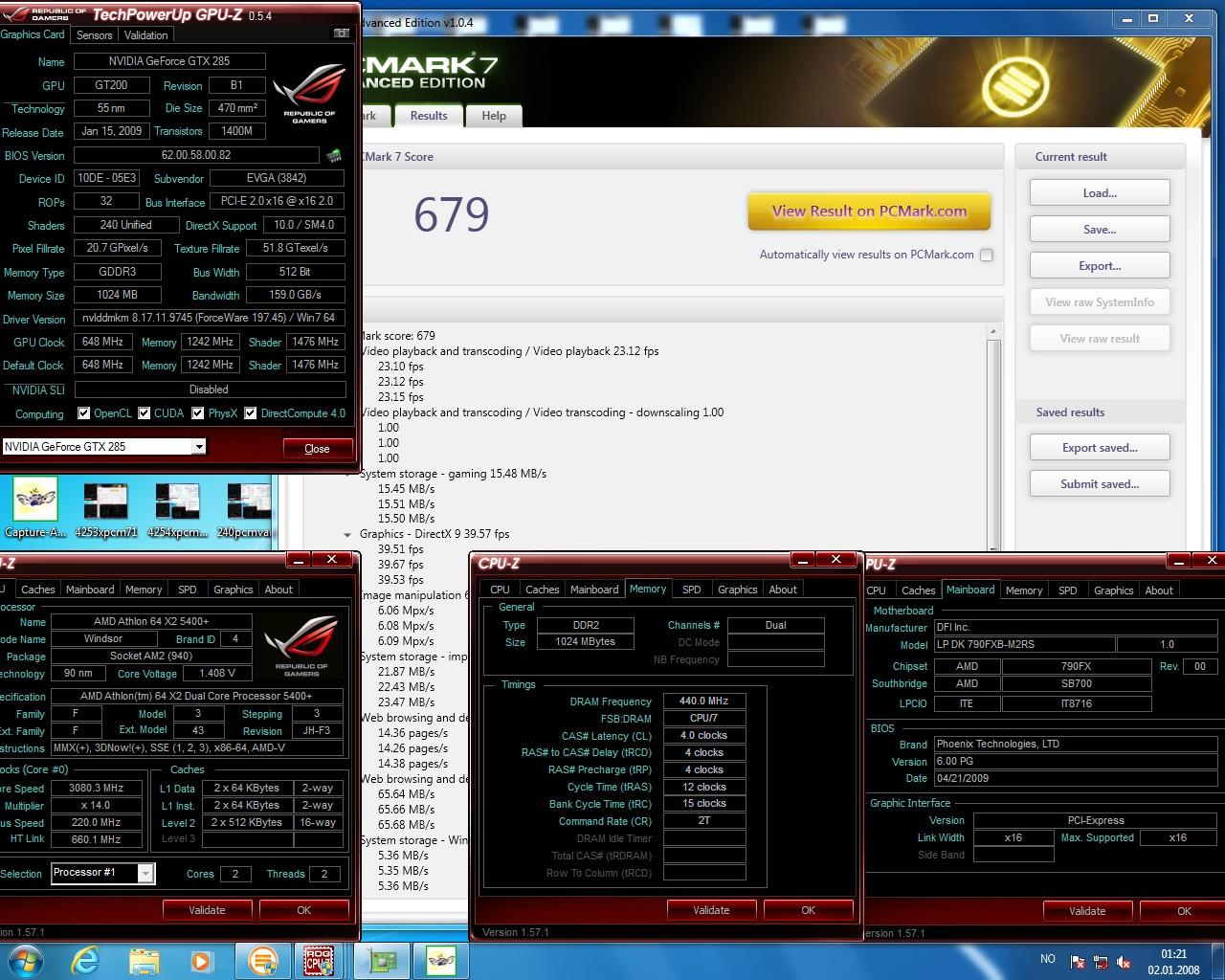The width and height of the screenshot is (1225, 980).
Task: Click Validate in CPU-Z processor window
Action: pos(207,910)
